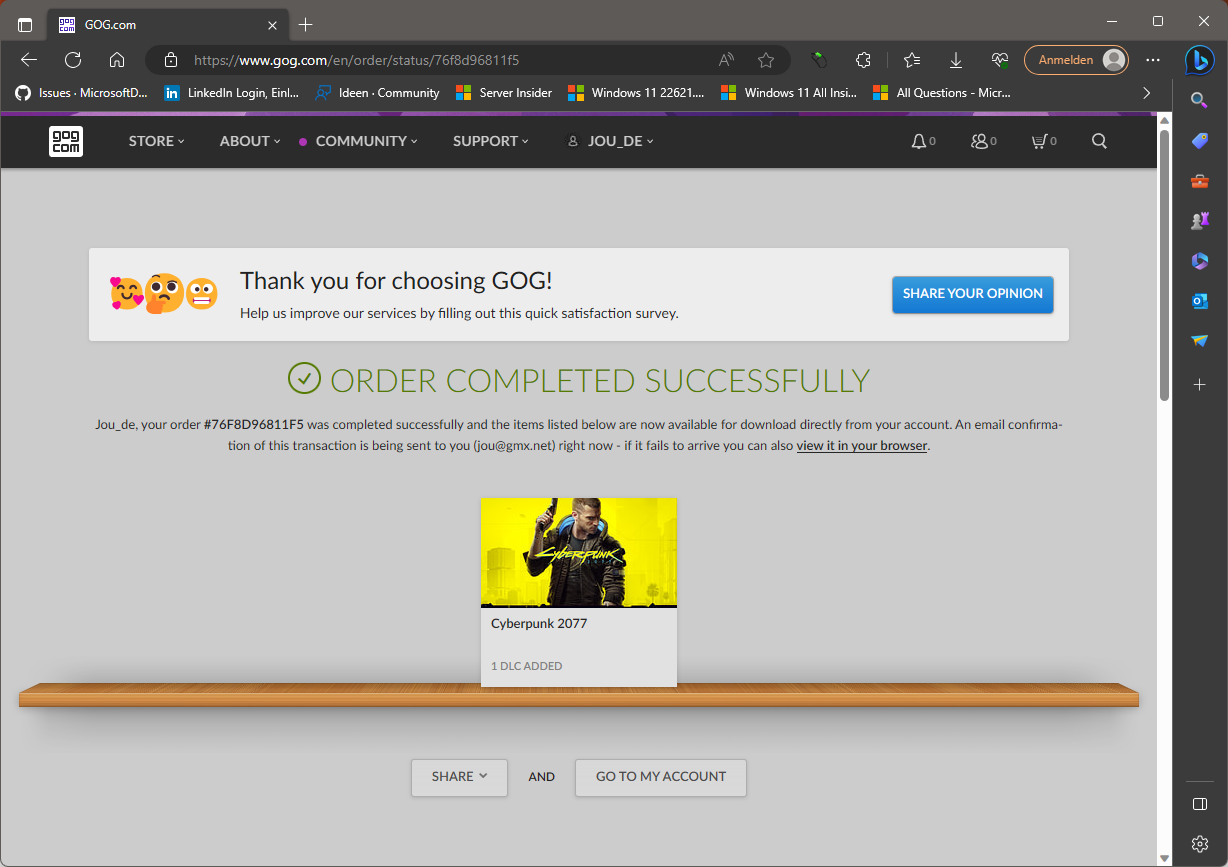Click SHARE YOUR OPINION button
The image size is (1228, 867).
(x=972, y=294)
